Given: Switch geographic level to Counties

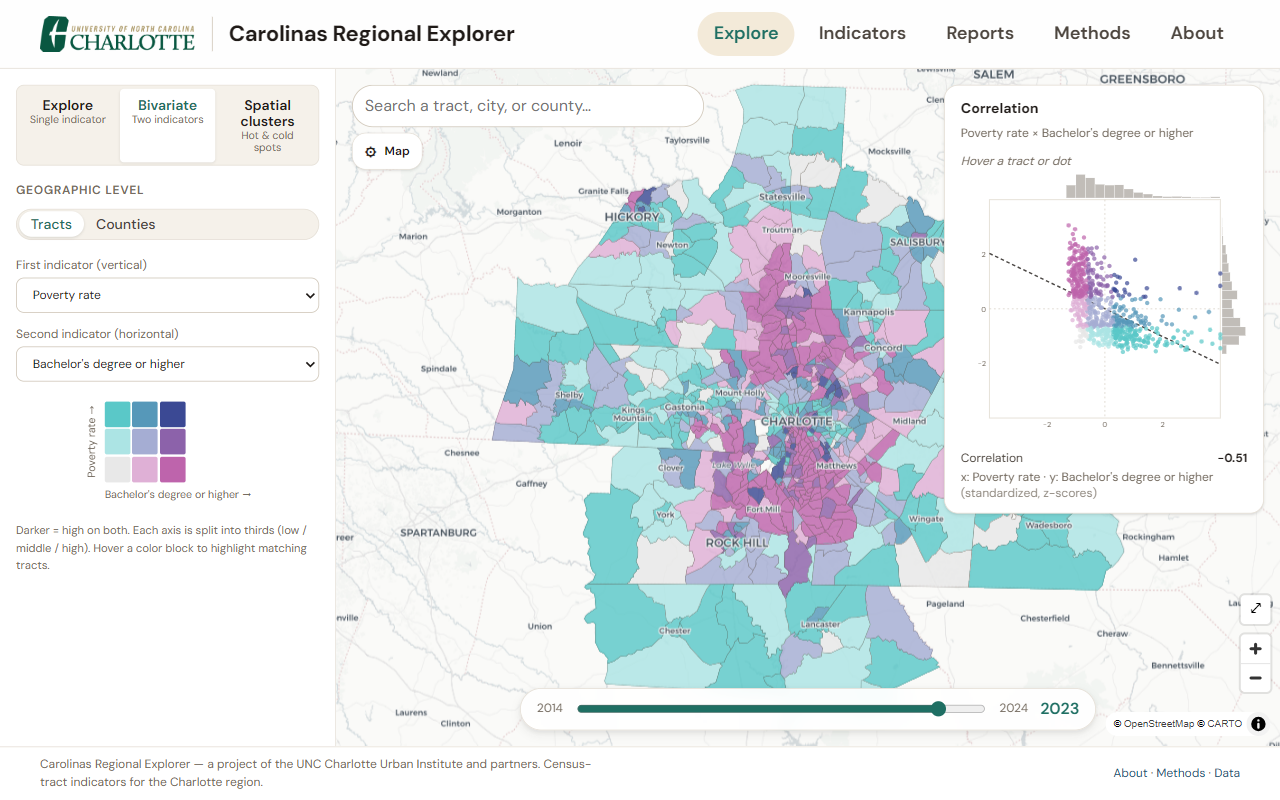Looking at the screenshot, I should 126,224.
